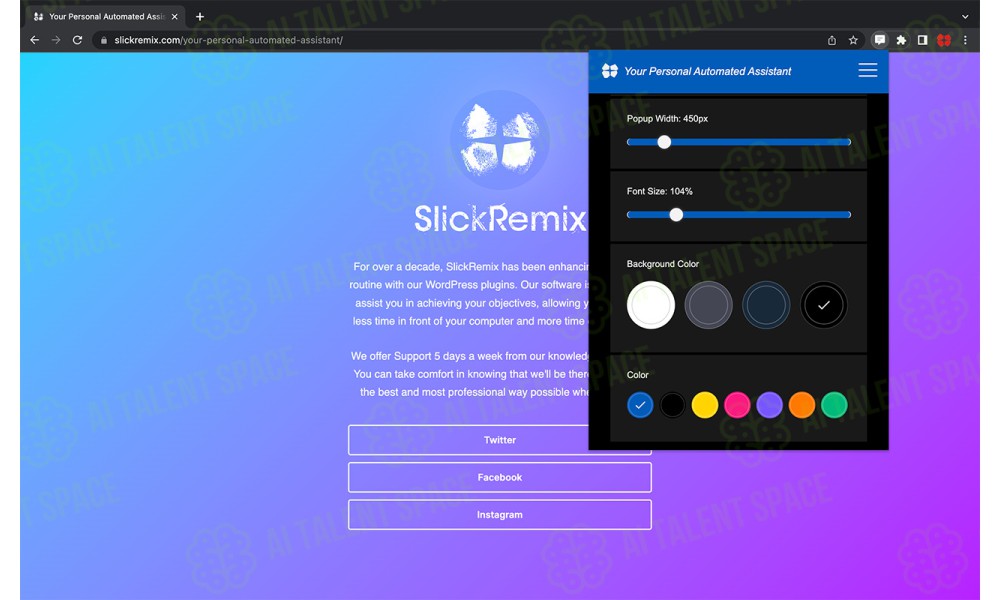Viewport: 1000px width, 600px height.
Task: Pick the yellow accent color
Action: [x=705, y=405]
